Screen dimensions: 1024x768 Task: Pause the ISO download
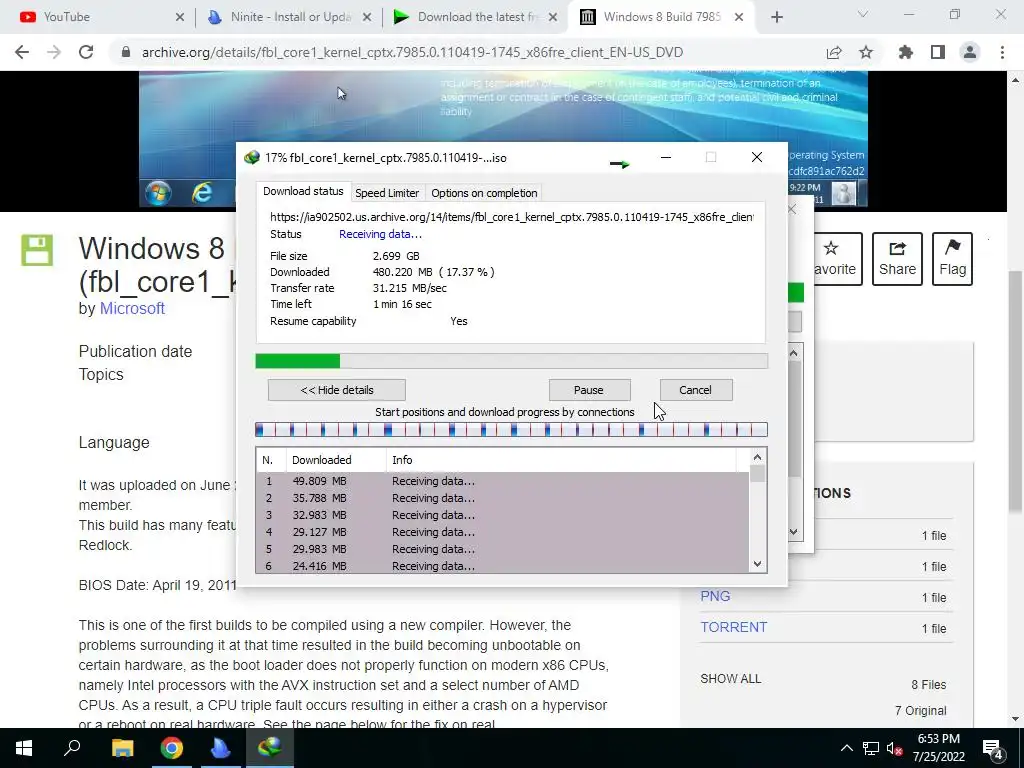[588, 390]
